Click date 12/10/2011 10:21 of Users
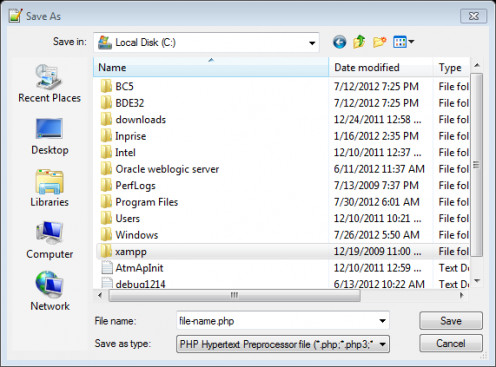The height and width of the screenshot is (367, 496). point(377,218)
